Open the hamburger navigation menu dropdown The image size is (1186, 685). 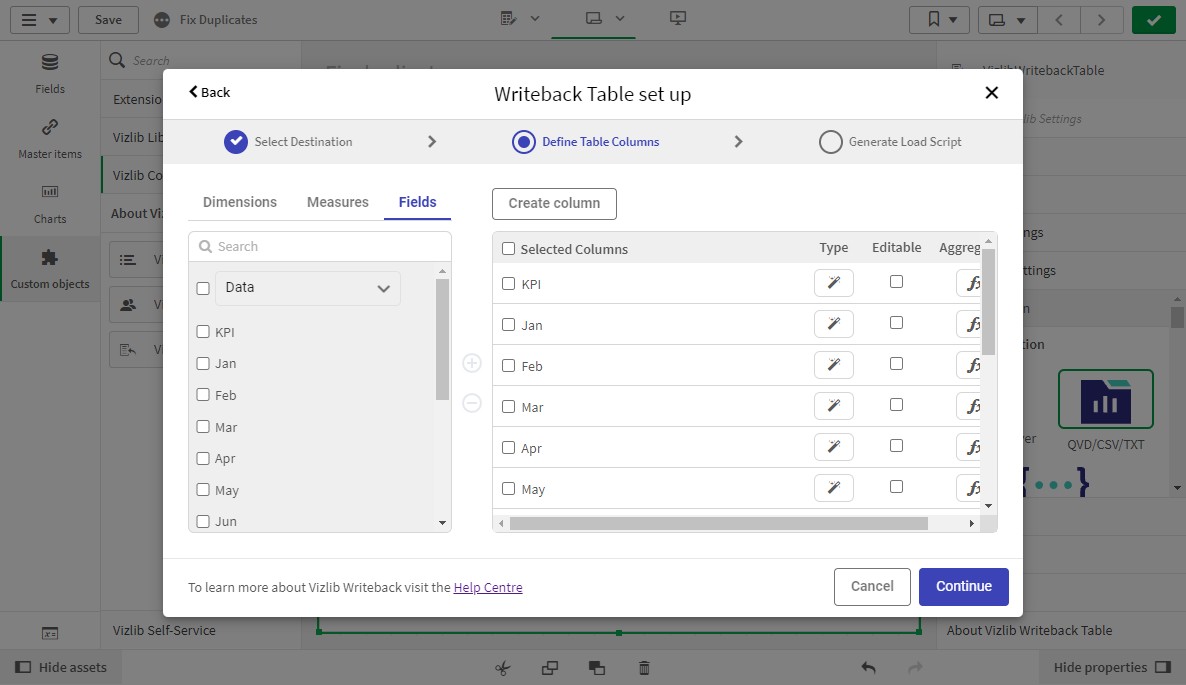[39, 20]
